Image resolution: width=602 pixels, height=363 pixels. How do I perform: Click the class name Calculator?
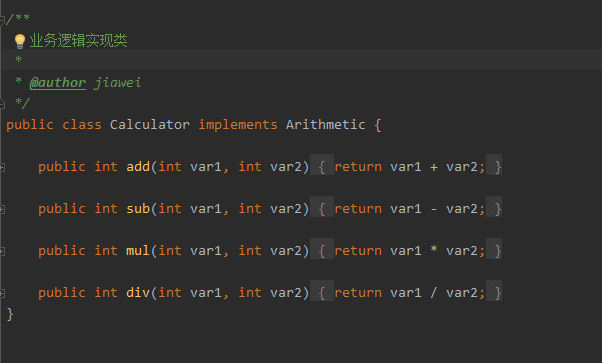pos(150,124)
